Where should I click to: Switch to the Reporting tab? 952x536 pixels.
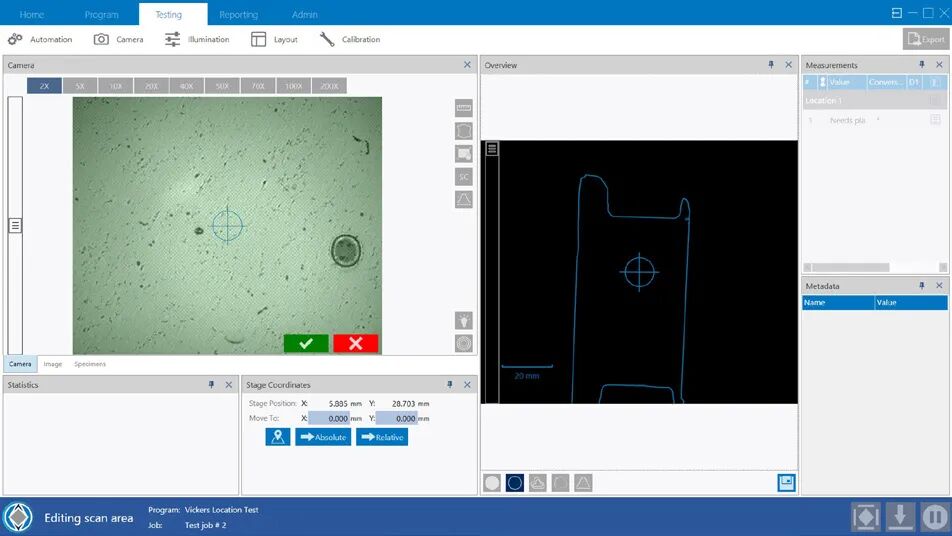coord(239,14)
